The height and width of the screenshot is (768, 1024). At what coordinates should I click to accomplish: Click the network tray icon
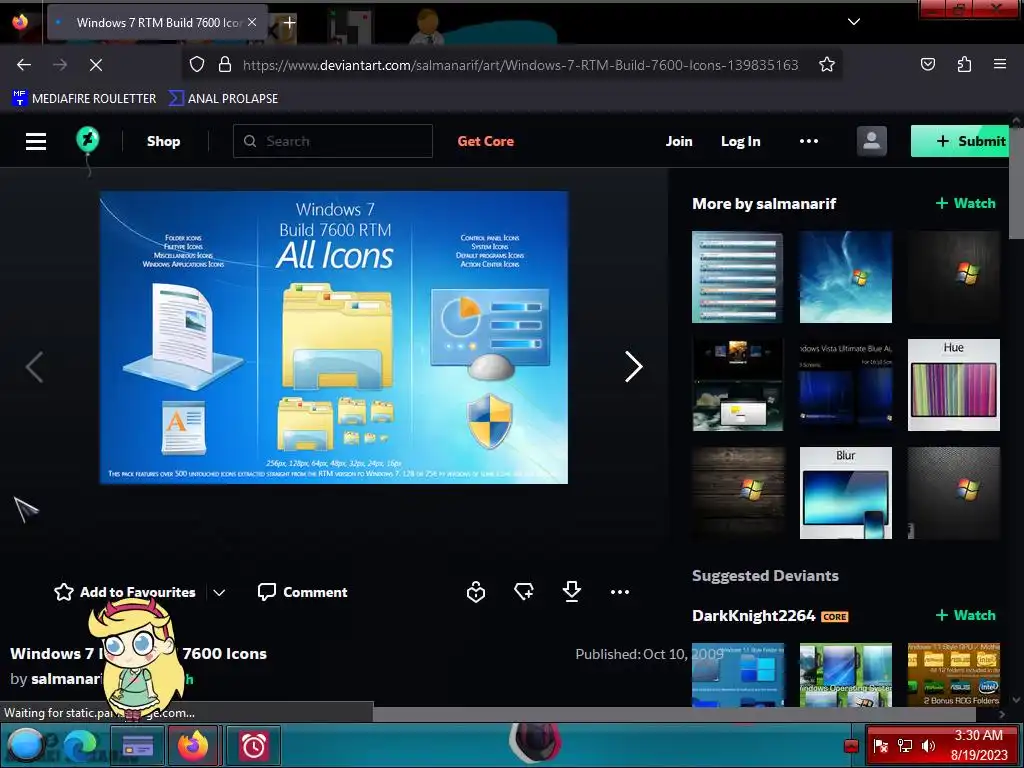pyautogui.click(x=904, y=745)
